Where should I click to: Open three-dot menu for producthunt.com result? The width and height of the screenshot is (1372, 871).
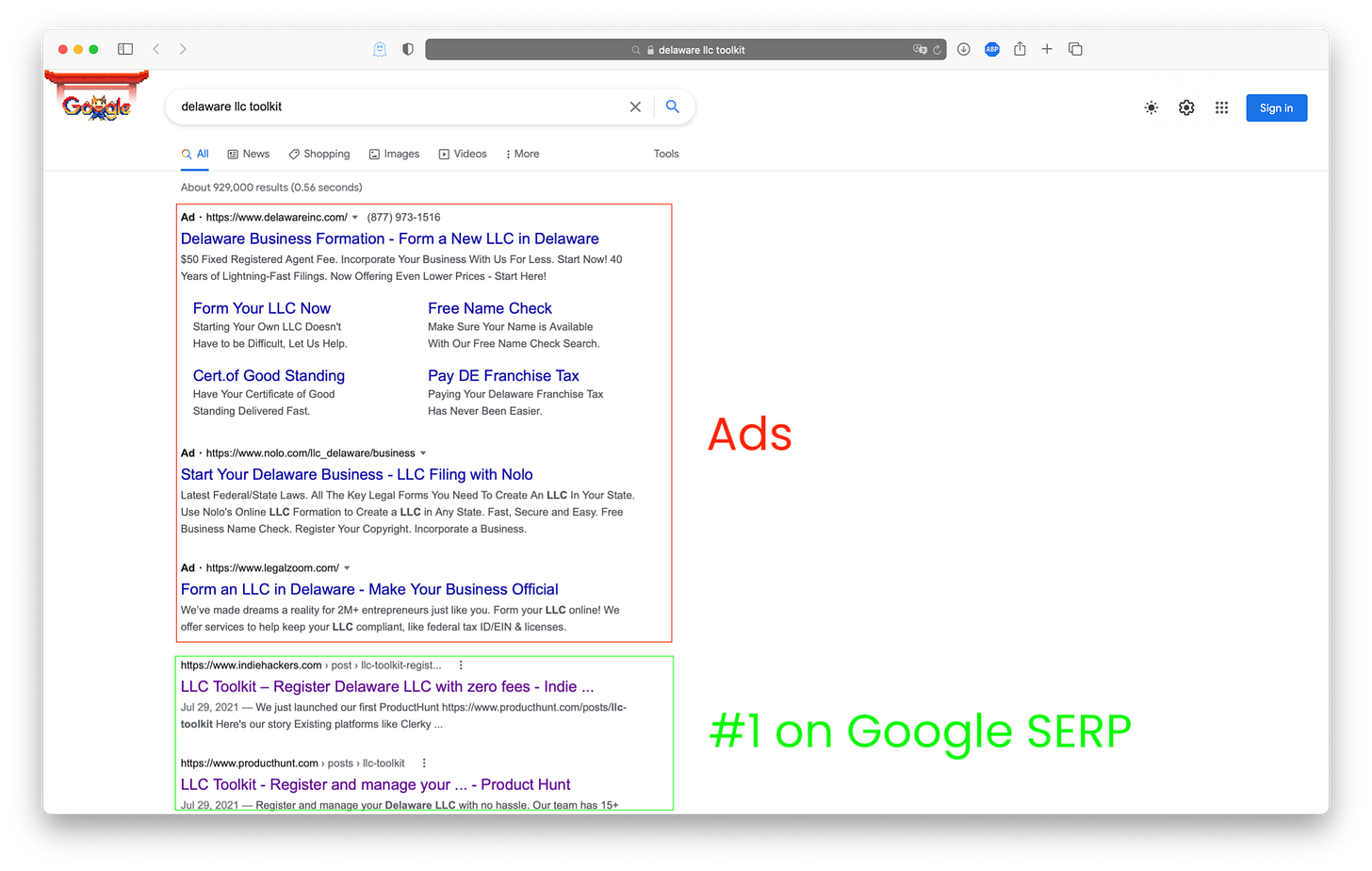424,764
